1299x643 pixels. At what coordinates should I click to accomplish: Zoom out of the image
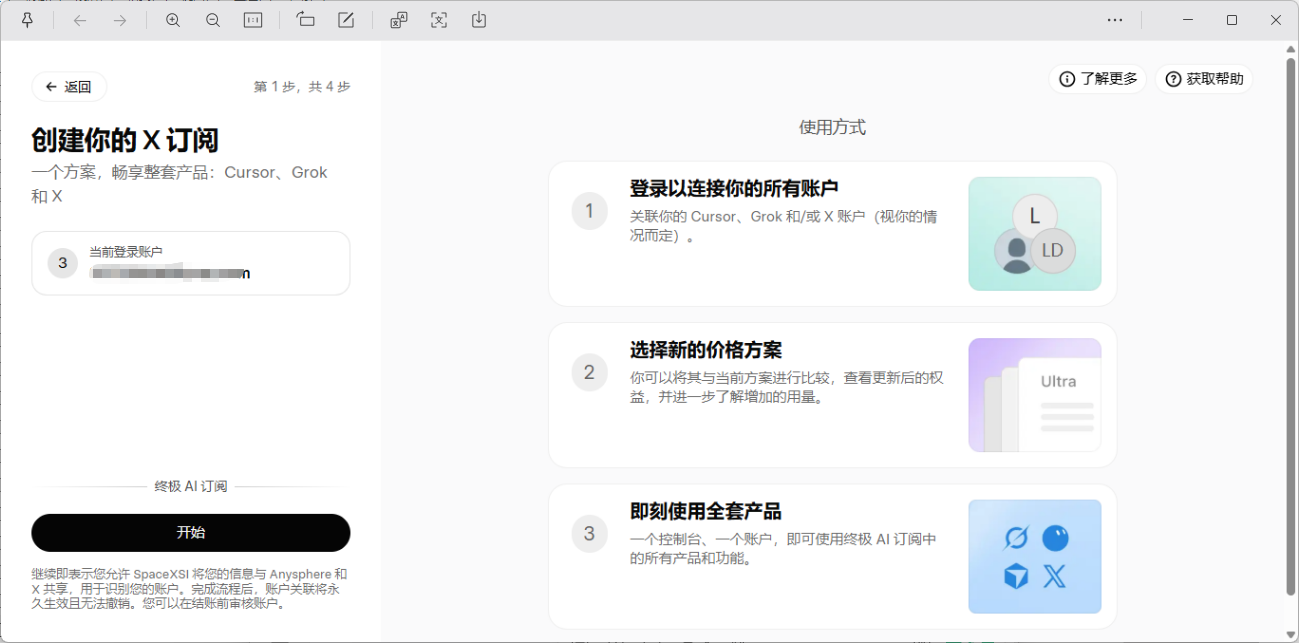[x=213, y=20]
